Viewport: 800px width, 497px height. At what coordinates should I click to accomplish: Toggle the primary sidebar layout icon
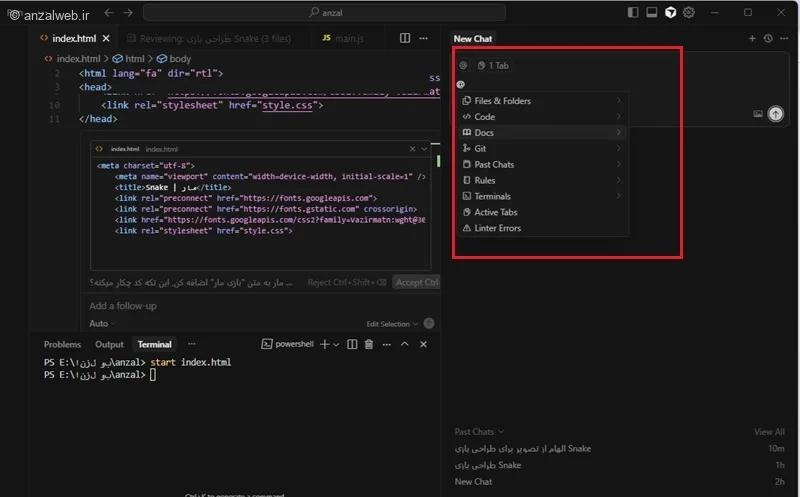click(633, 13)
